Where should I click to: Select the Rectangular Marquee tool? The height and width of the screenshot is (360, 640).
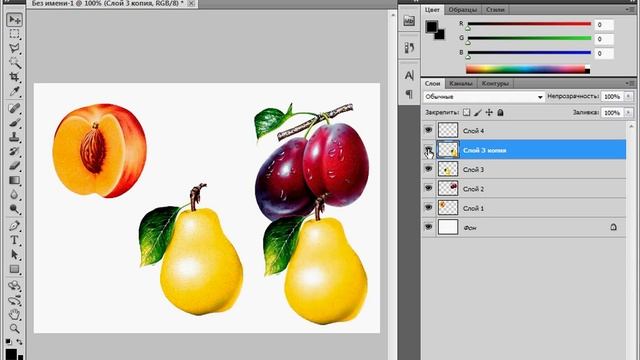(x=14, y=34)
